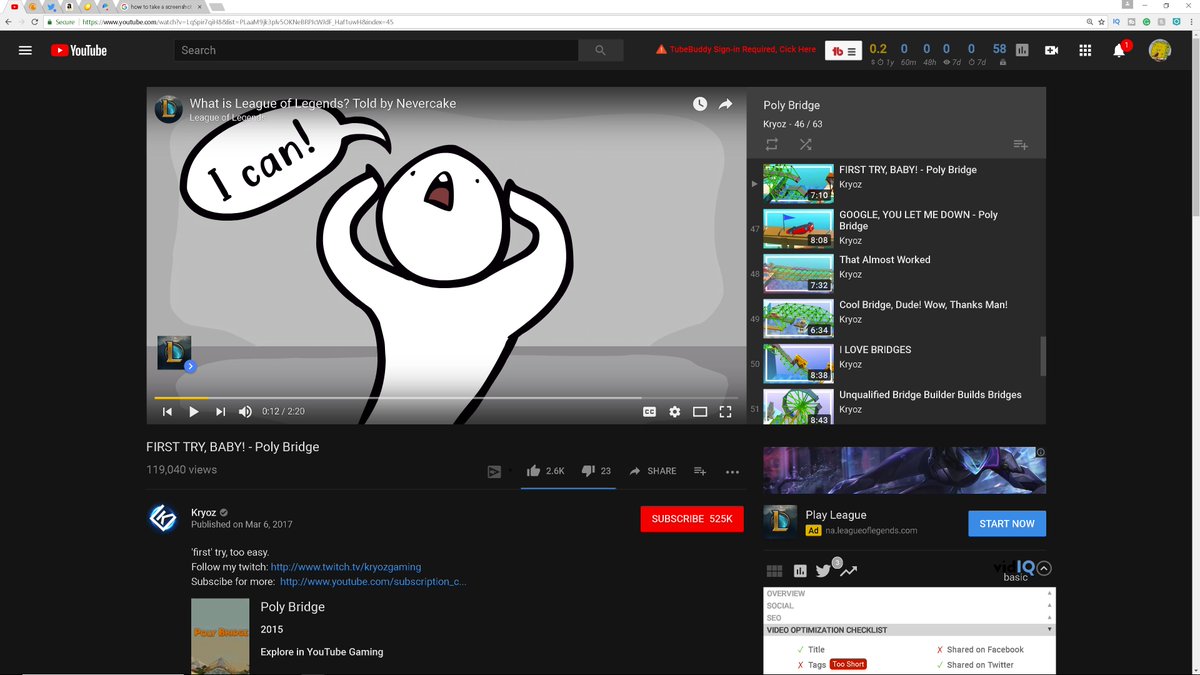Image resolution: width=1200 pixels, height=675 pixels.
Task: Click the vidIQ bar chart icon in sidebar
Action: pyautogui.click(x=800, y=571)
